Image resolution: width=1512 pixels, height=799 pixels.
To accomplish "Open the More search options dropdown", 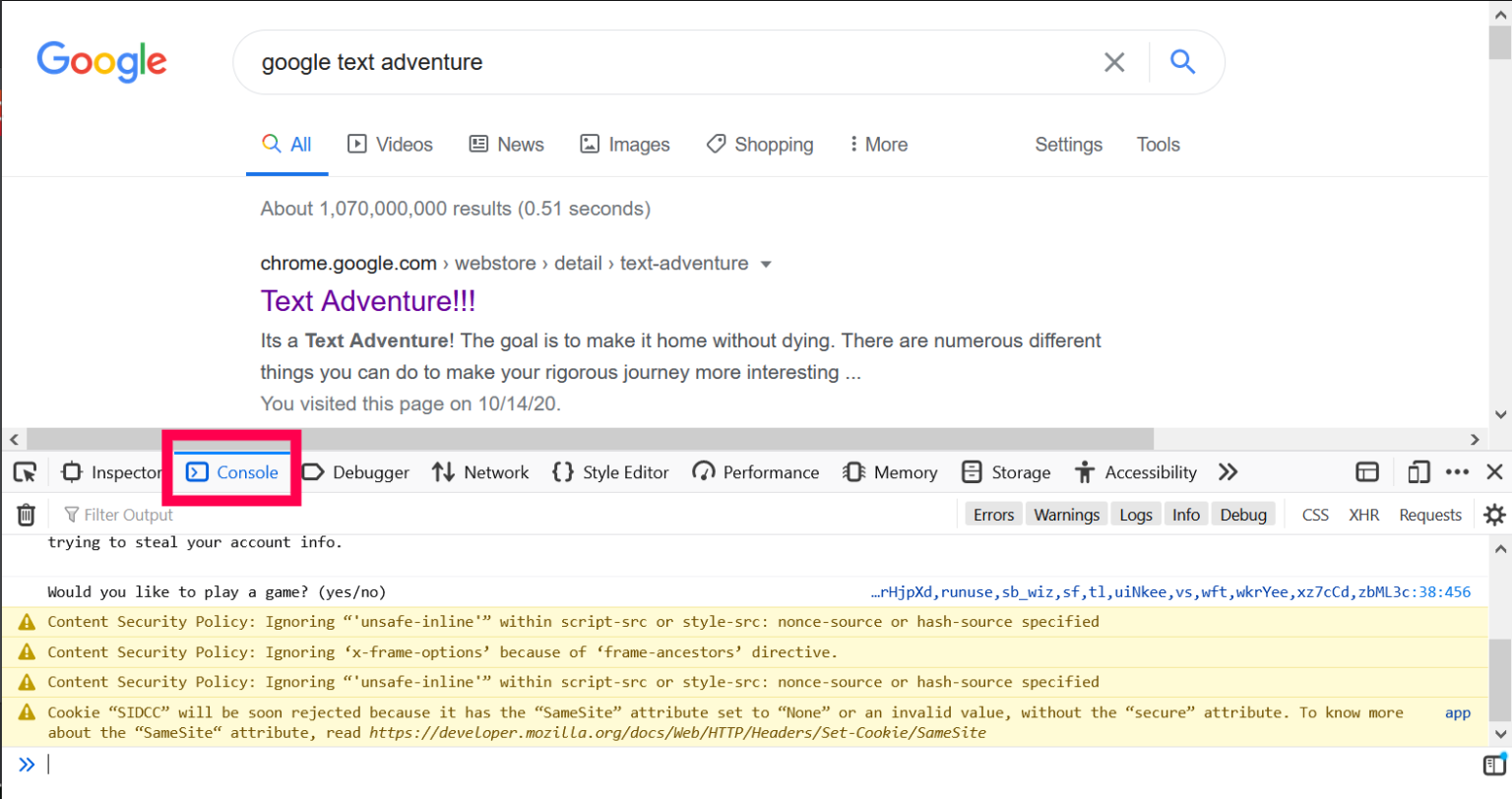I will point(879,145).
